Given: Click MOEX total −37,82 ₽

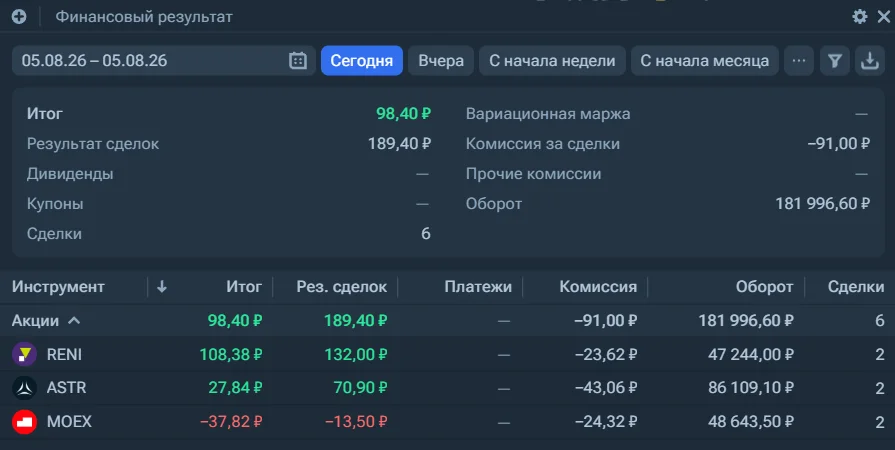Looking at the screenshot, I should (231, 422).
